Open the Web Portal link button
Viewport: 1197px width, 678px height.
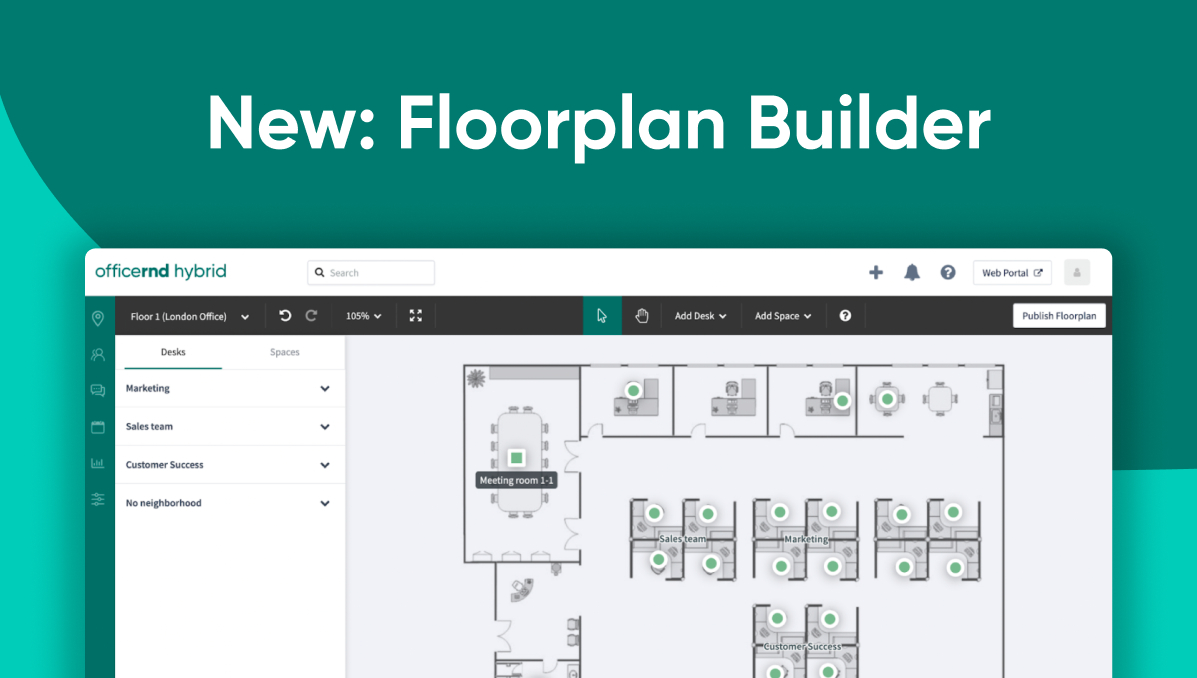click(x=1012, y=273)
